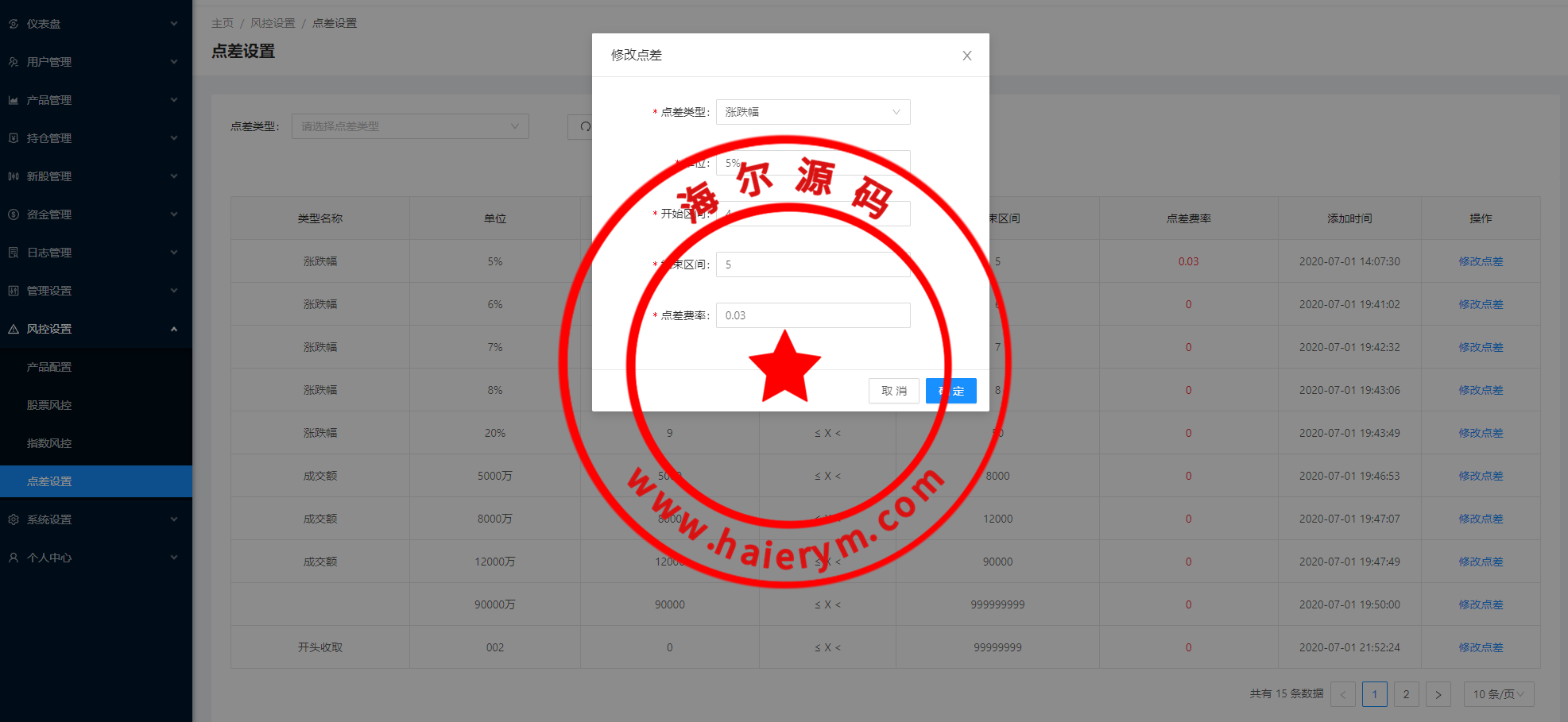
Task: Click the icon beside 资金管理
Action: tap(14, 214)
